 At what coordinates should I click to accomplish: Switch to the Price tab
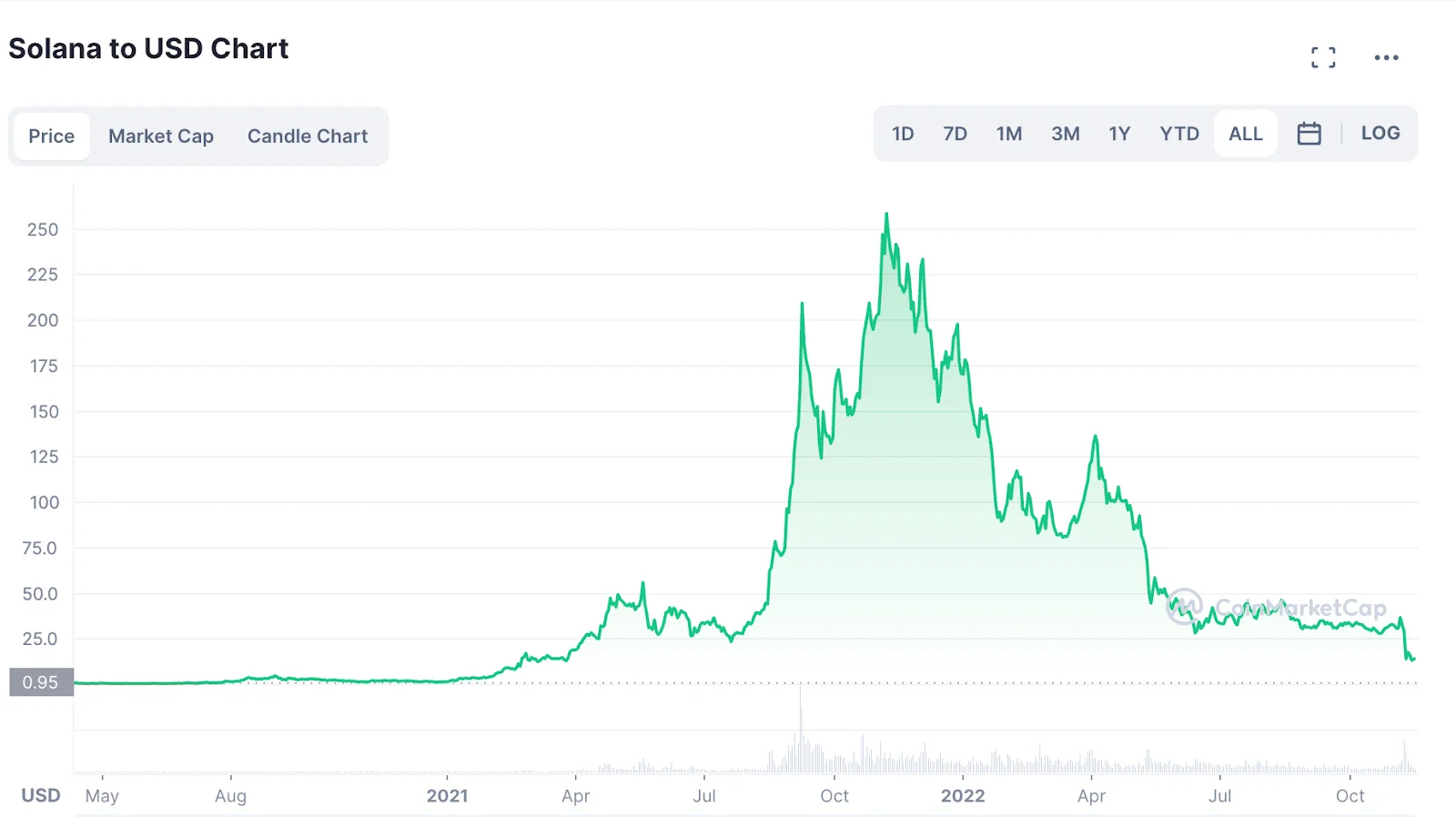tap(52, 136)
